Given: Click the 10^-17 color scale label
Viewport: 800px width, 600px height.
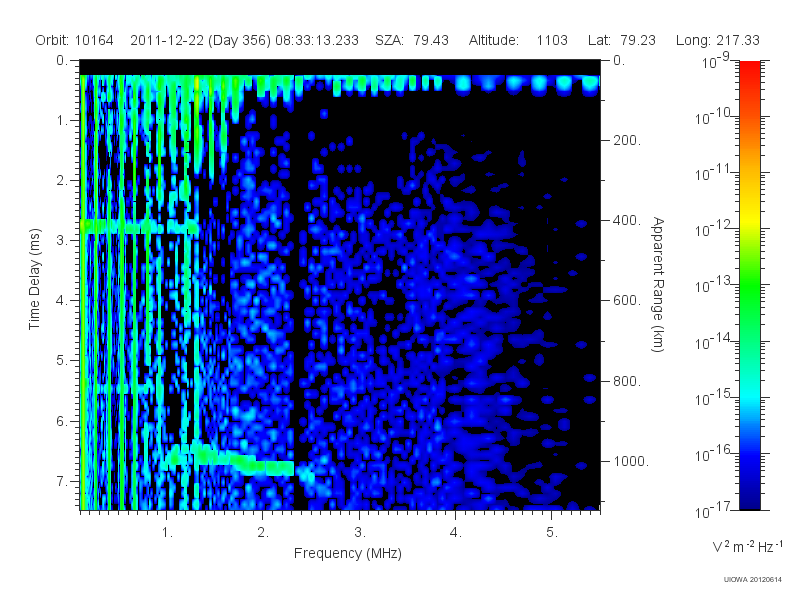Looking at the screenshot, I should tap(712, 510).
